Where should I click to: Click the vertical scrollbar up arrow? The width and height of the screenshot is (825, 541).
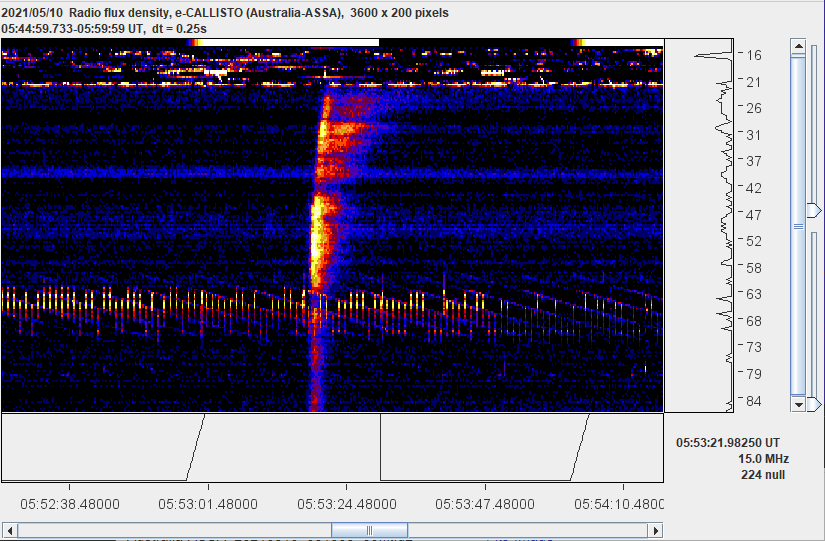tap(798, 46)
